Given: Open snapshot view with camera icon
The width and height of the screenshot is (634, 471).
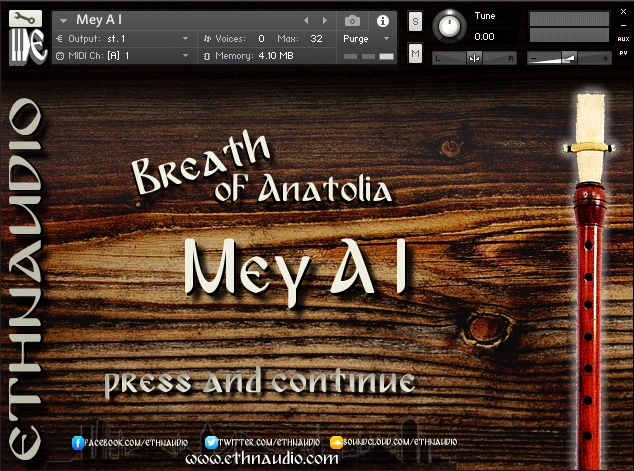Looking at the screenshot, I should 352,21.
